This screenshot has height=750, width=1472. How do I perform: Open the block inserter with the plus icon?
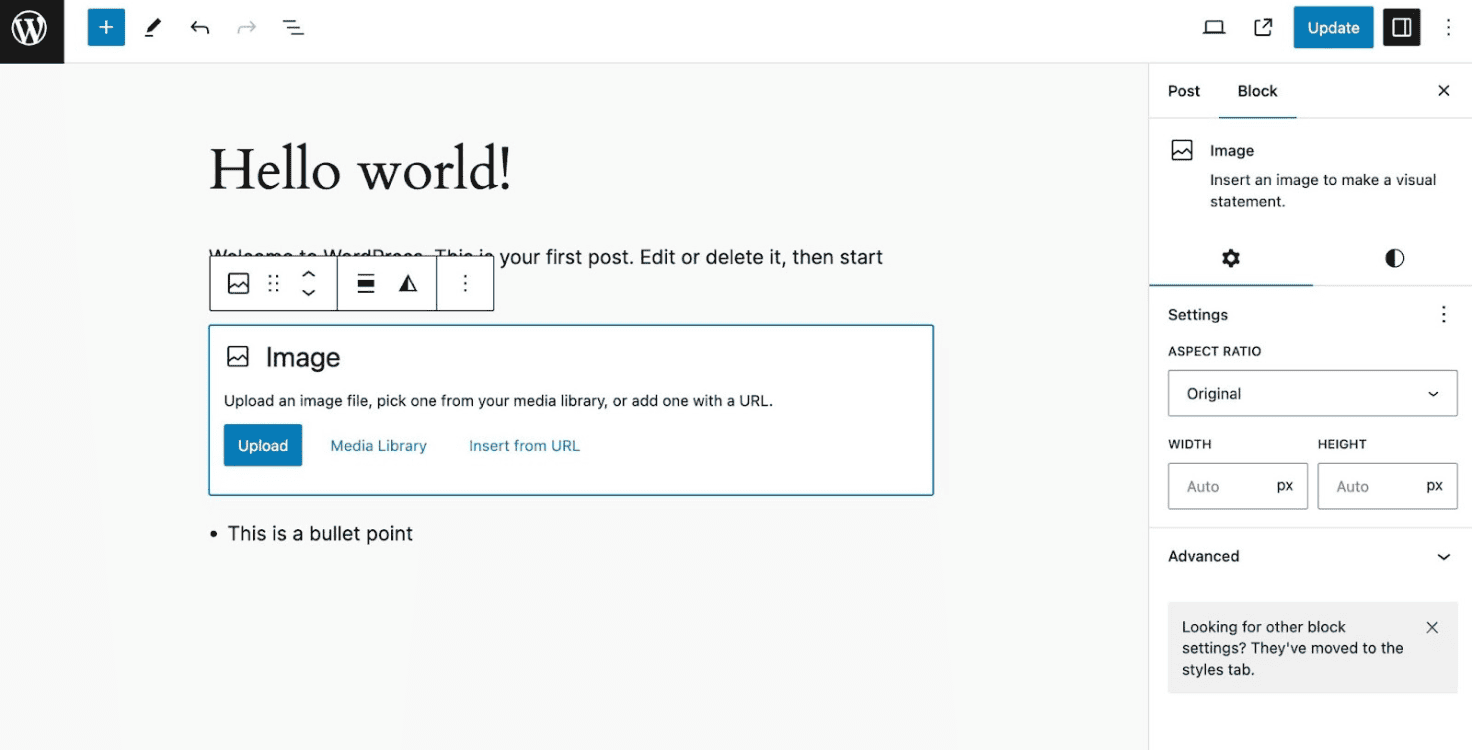(x=106, y=27)
